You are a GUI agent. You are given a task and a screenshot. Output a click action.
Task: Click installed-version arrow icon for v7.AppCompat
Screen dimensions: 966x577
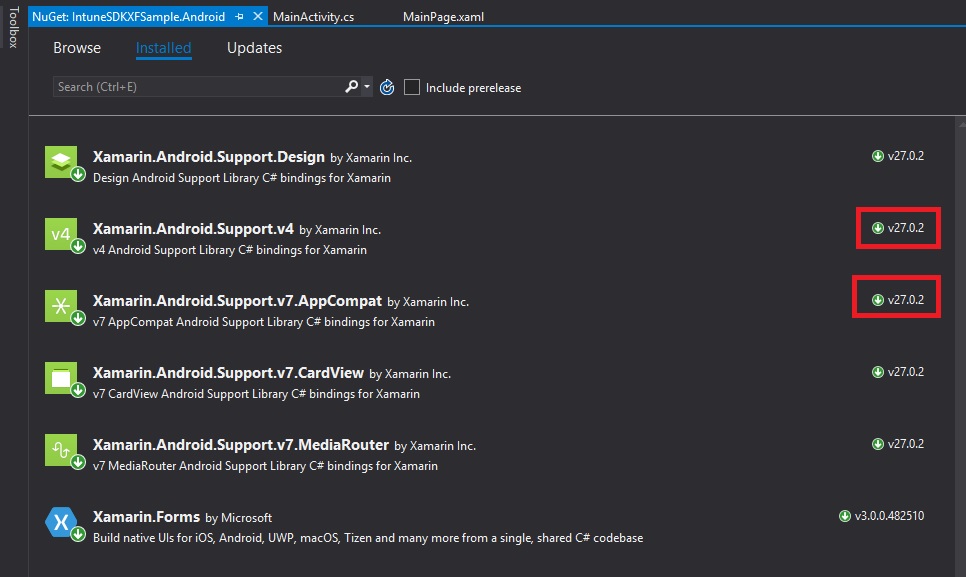[x=878, y=300]
